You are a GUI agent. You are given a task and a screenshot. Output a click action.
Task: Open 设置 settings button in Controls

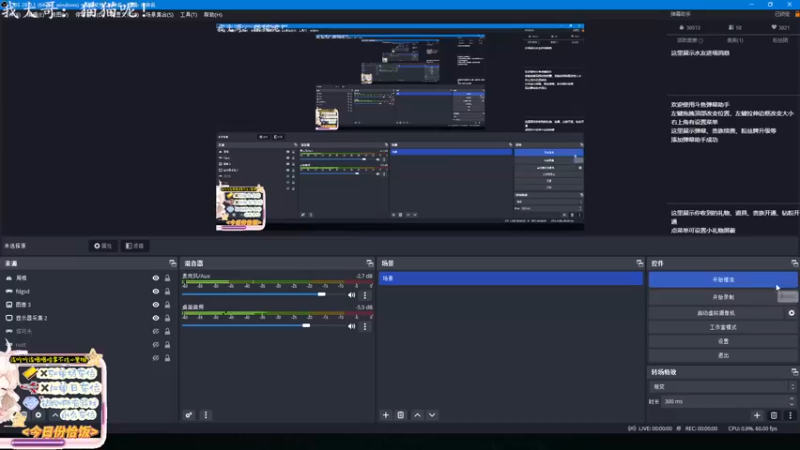coord(723,341)
